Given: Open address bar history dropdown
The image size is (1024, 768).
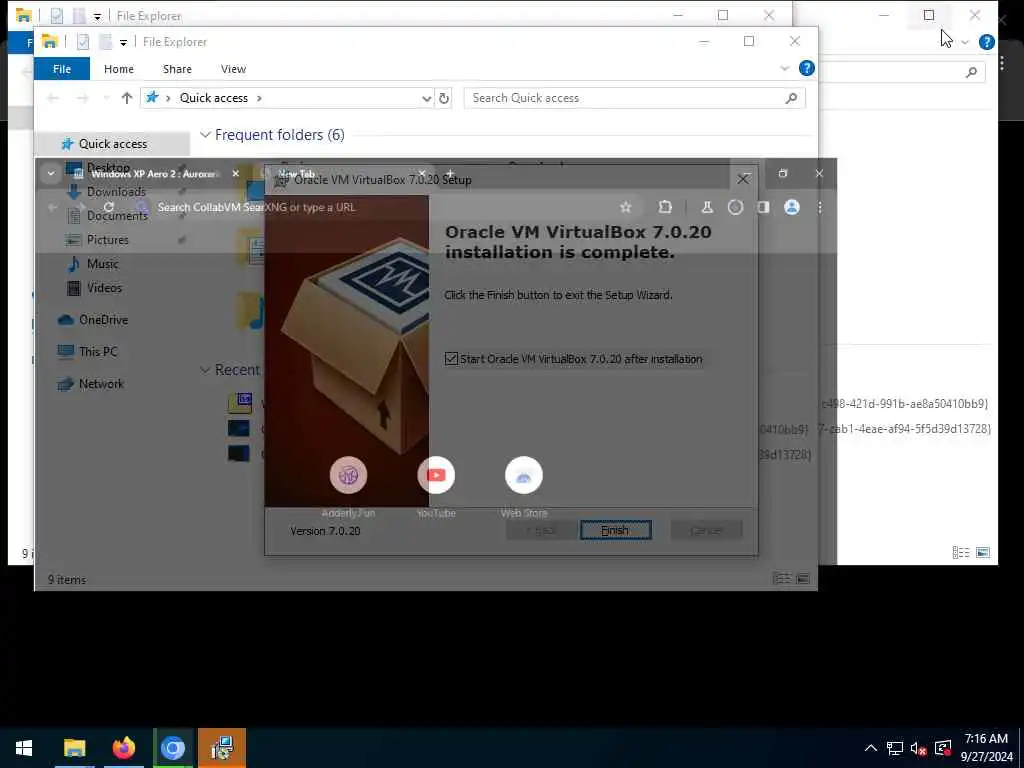Looking at the screenshot, I should (426, 98).
